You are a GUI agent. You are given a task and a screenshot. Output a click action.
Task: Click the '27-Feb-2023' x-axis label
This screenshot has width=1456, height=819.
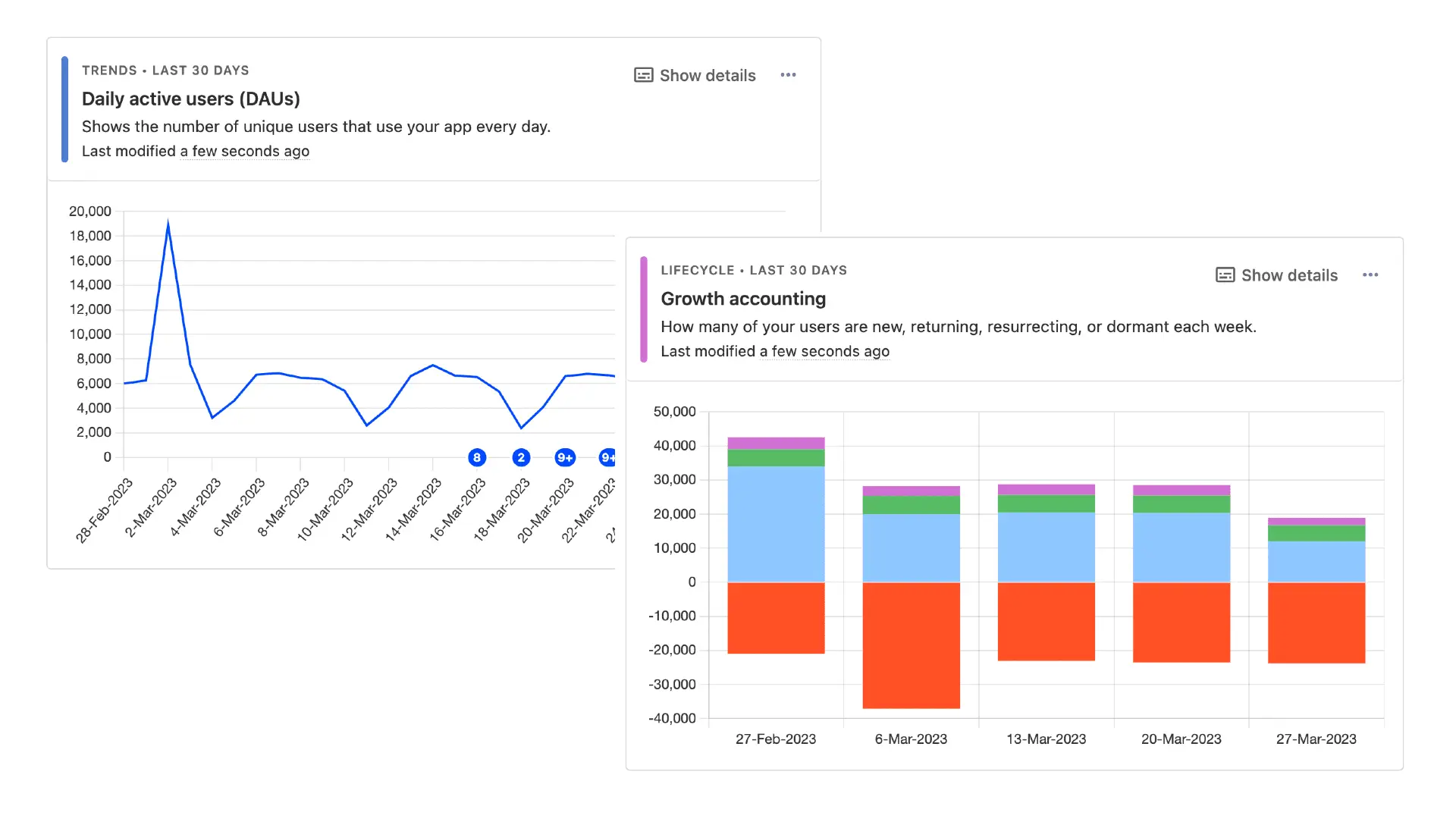click(x=776, y=739)
